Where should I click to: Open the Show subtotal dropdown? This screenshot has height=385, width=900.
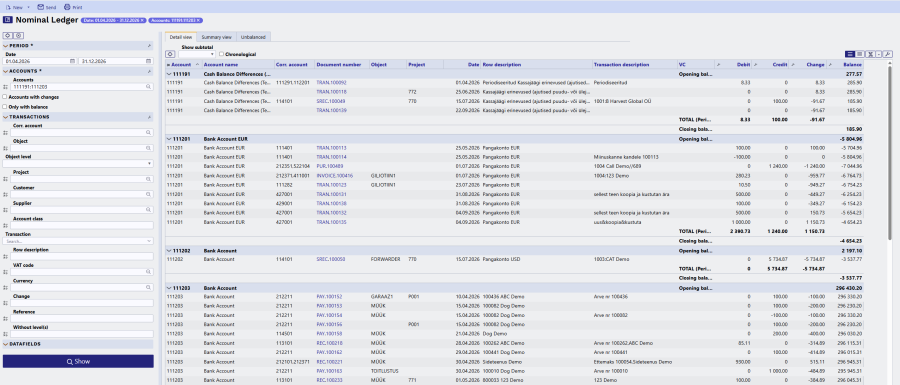click(197, 54)
